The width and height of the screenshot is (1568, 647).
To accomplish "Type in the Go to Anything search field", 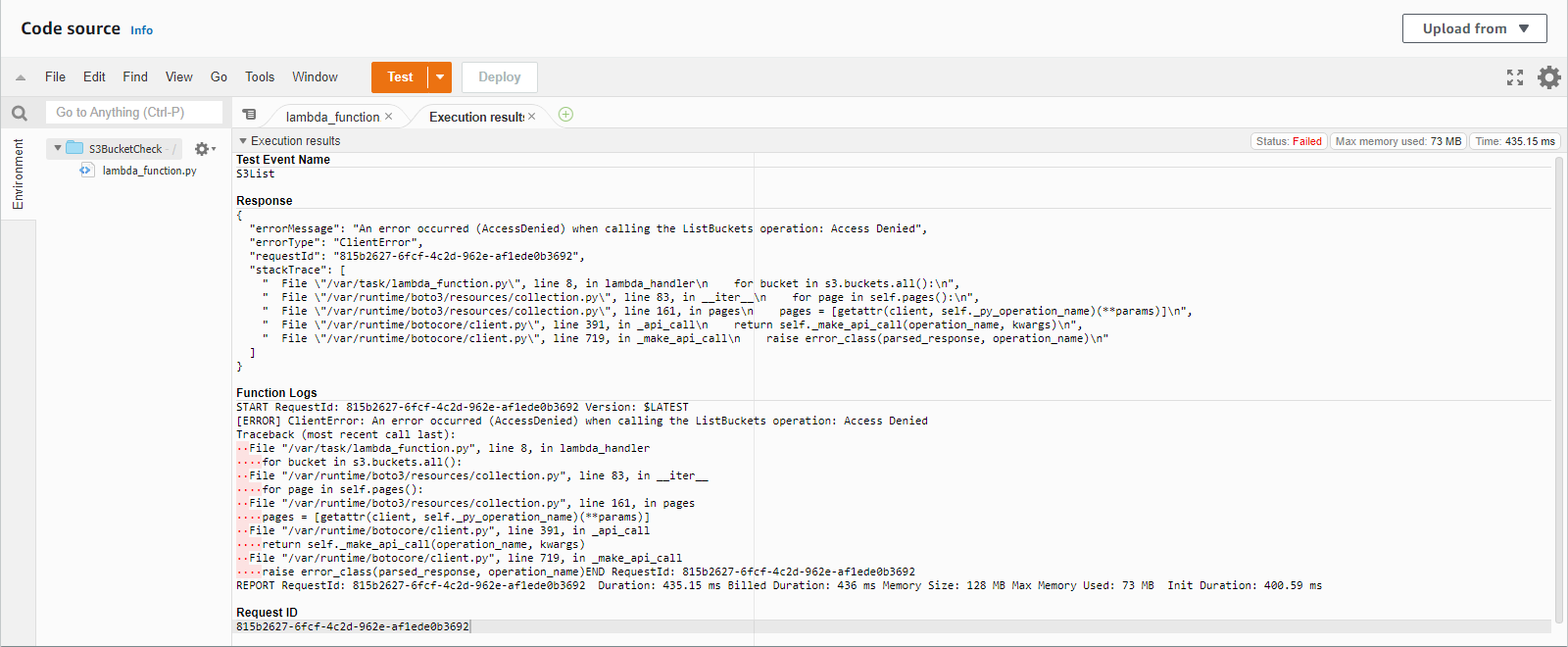I will [133, 113].
